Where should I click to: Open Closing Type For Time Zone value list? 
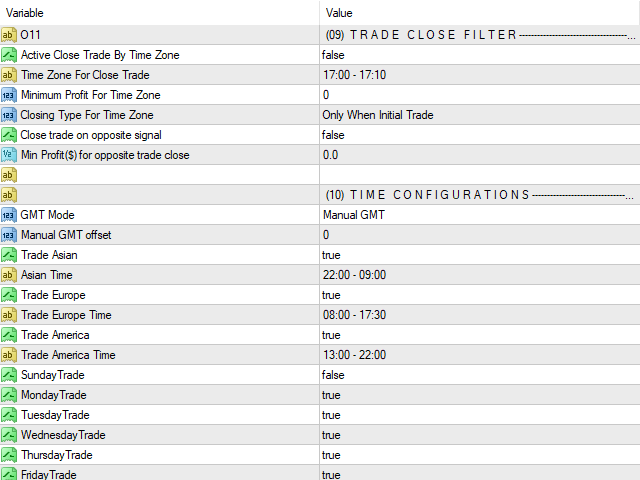480,115
